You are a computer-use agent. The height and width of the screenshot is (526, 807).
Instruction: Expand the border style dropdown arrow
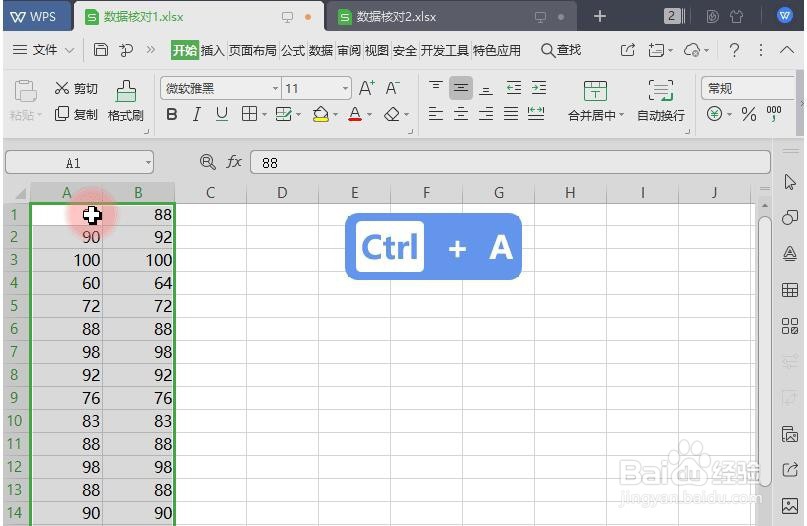tap(264, 114)
